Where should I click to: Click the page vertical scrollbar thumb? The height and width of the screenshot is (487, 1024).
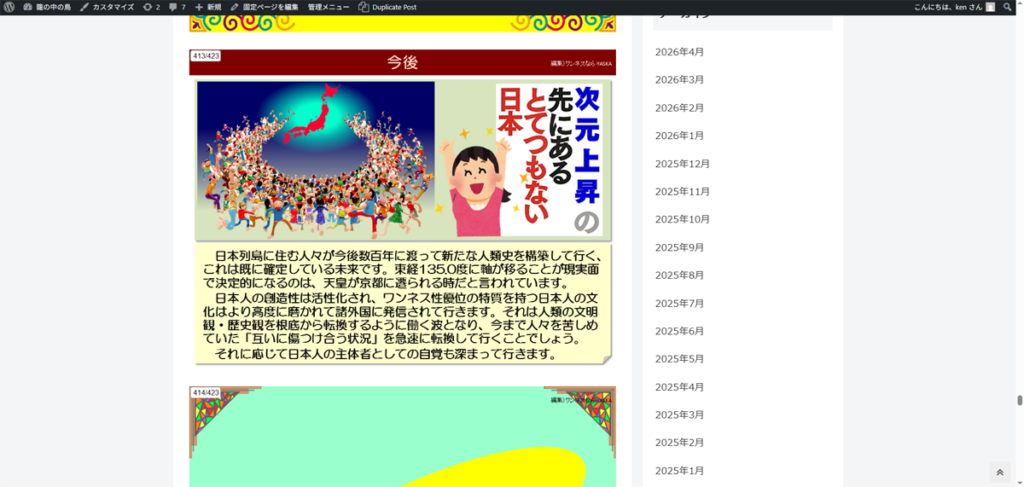(1019, 400)
